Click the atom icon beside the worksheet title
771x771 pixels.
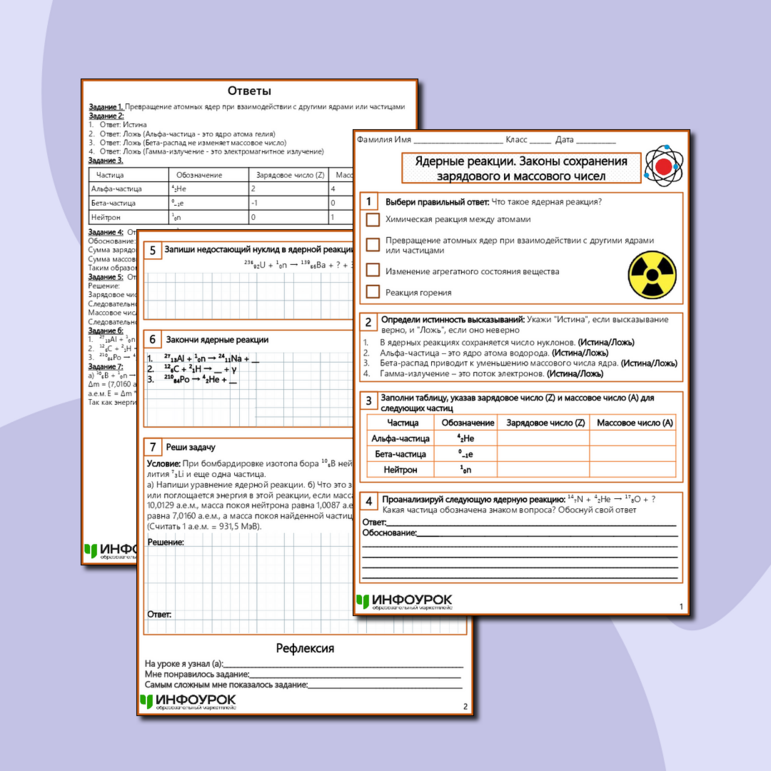tap(659, 166)
